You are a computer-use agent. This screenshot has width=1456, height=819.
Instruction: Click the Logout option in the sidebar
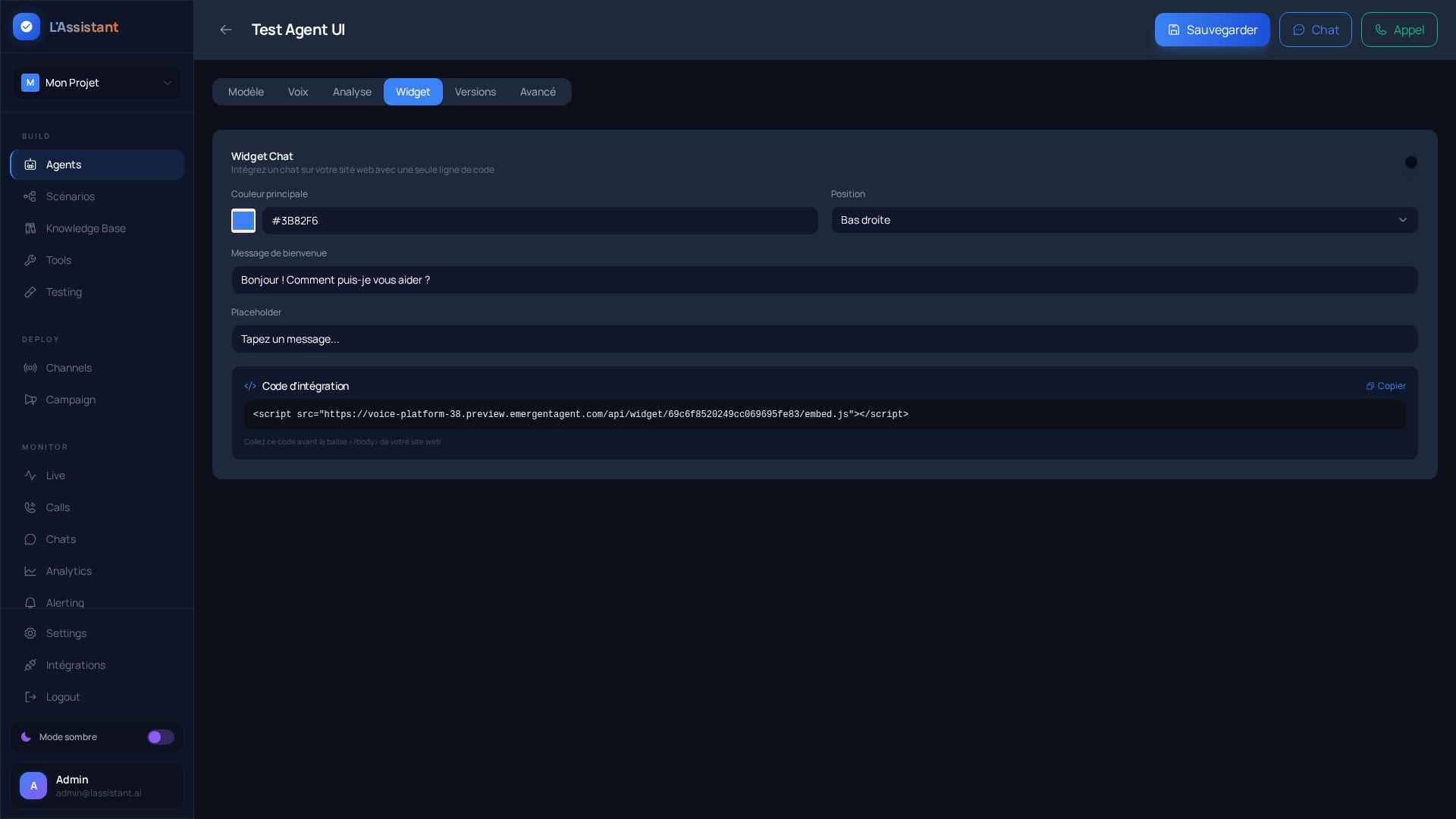63,697
